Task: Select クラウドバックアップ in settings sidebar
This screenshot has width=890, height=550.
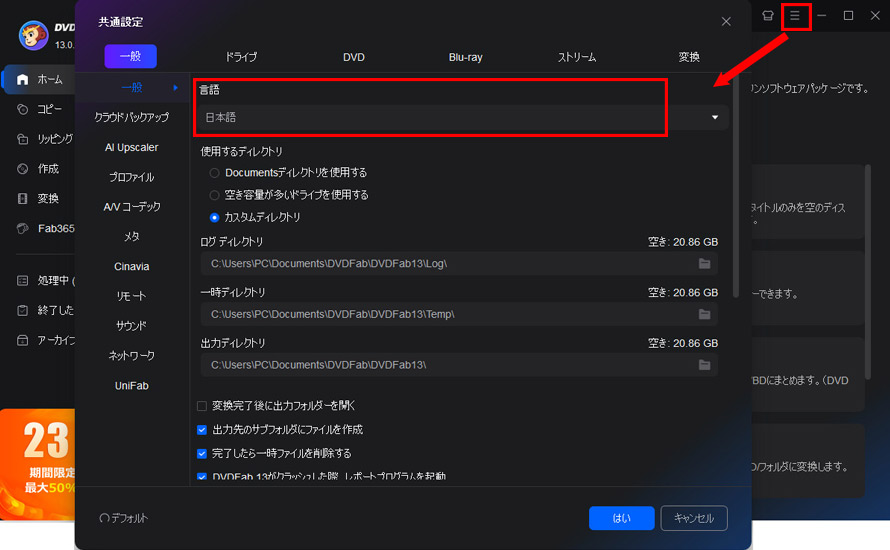Action: (x=132, y=117)
